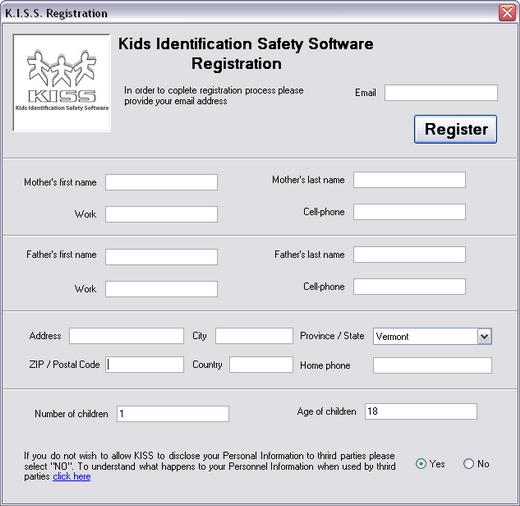The height and width of the screenshot is (506, 520).
Task: Click the Mother's first name field
Action: [162, 182]
